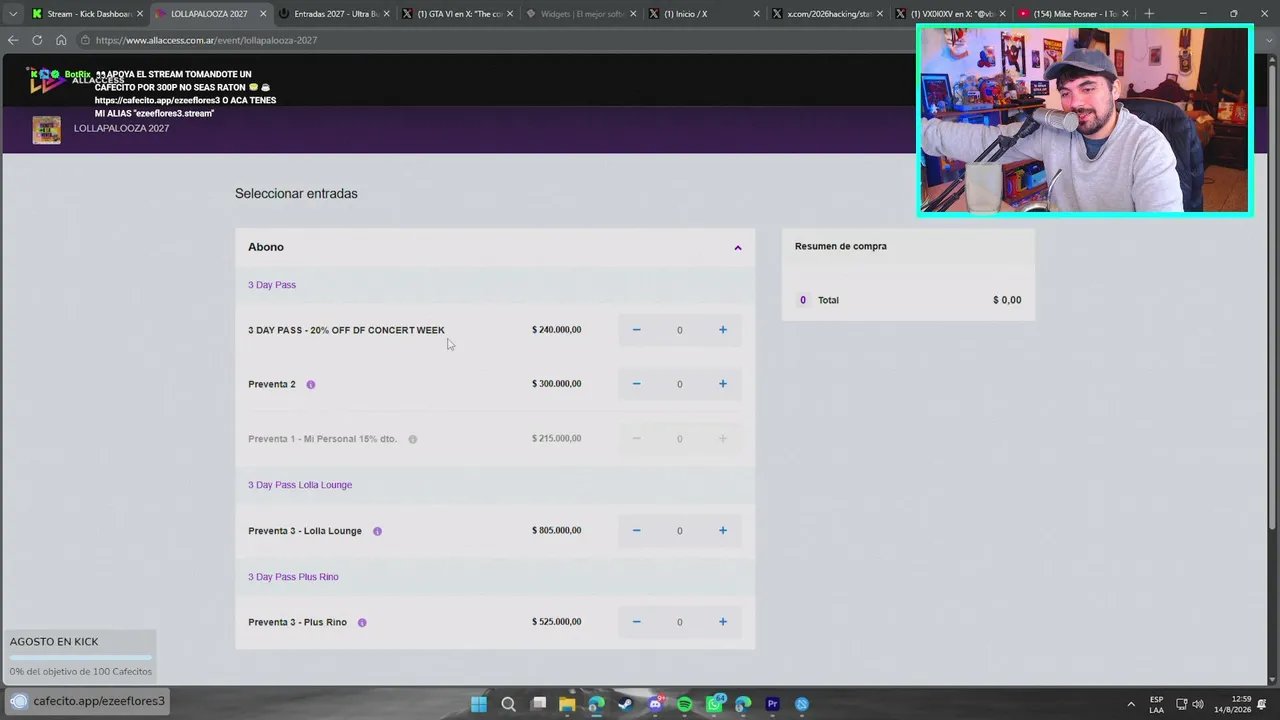Image resolution: width=1280 pixels, height=720 pixels.
Task: Open Windows taskbar search
Action: coord(508,704)
